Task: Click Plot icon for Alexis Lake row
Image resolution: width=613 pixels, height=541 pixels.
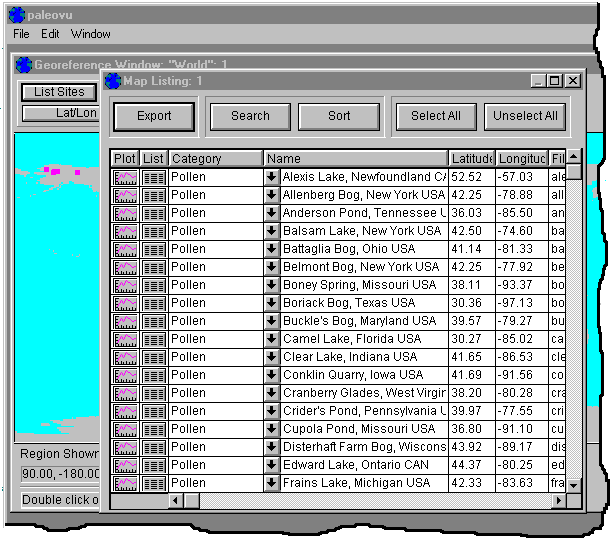Action: pos(125,177)
